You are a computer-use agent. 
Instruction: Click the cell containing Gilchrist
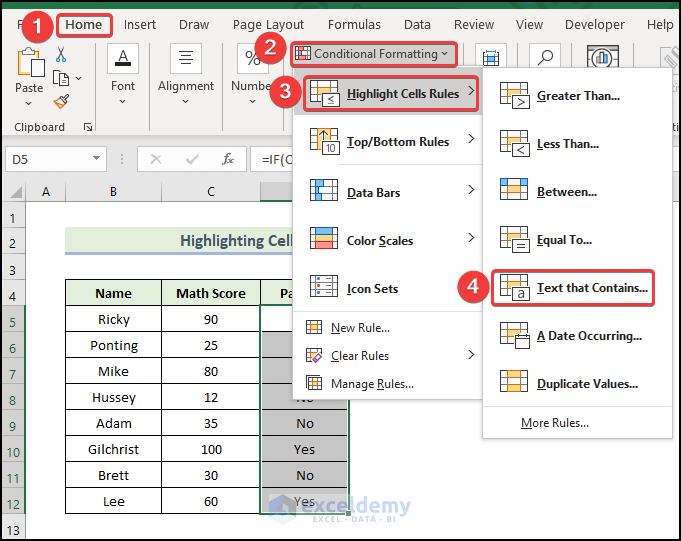113,449
